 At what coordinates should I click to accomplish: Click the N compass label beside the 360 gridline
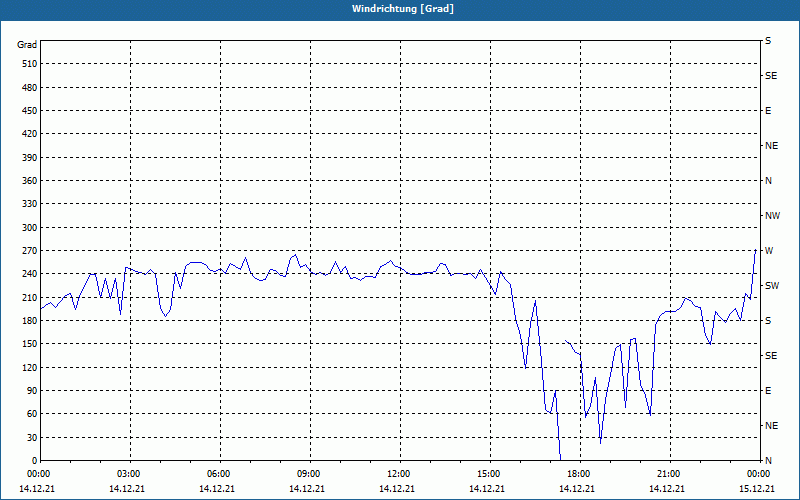point(768,181)
